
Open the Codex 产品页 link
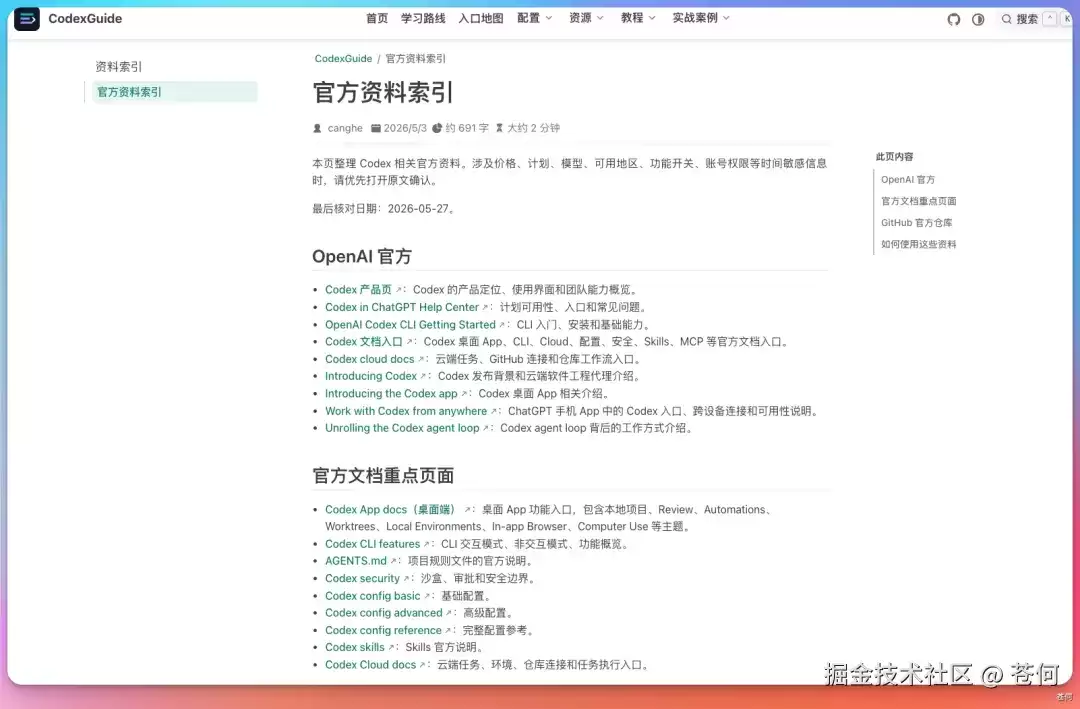358,290
